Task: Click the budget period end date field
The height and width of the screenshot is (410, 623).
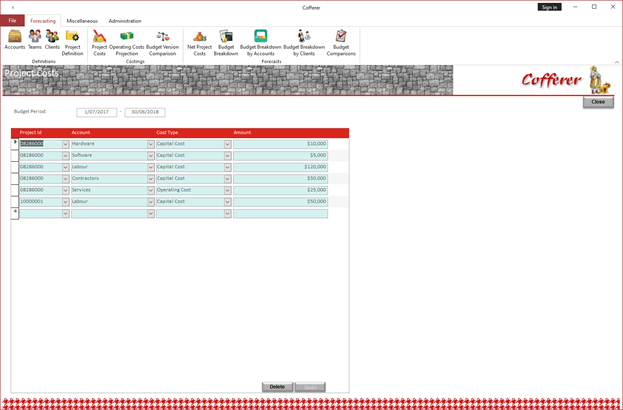Action: point(145,112)
